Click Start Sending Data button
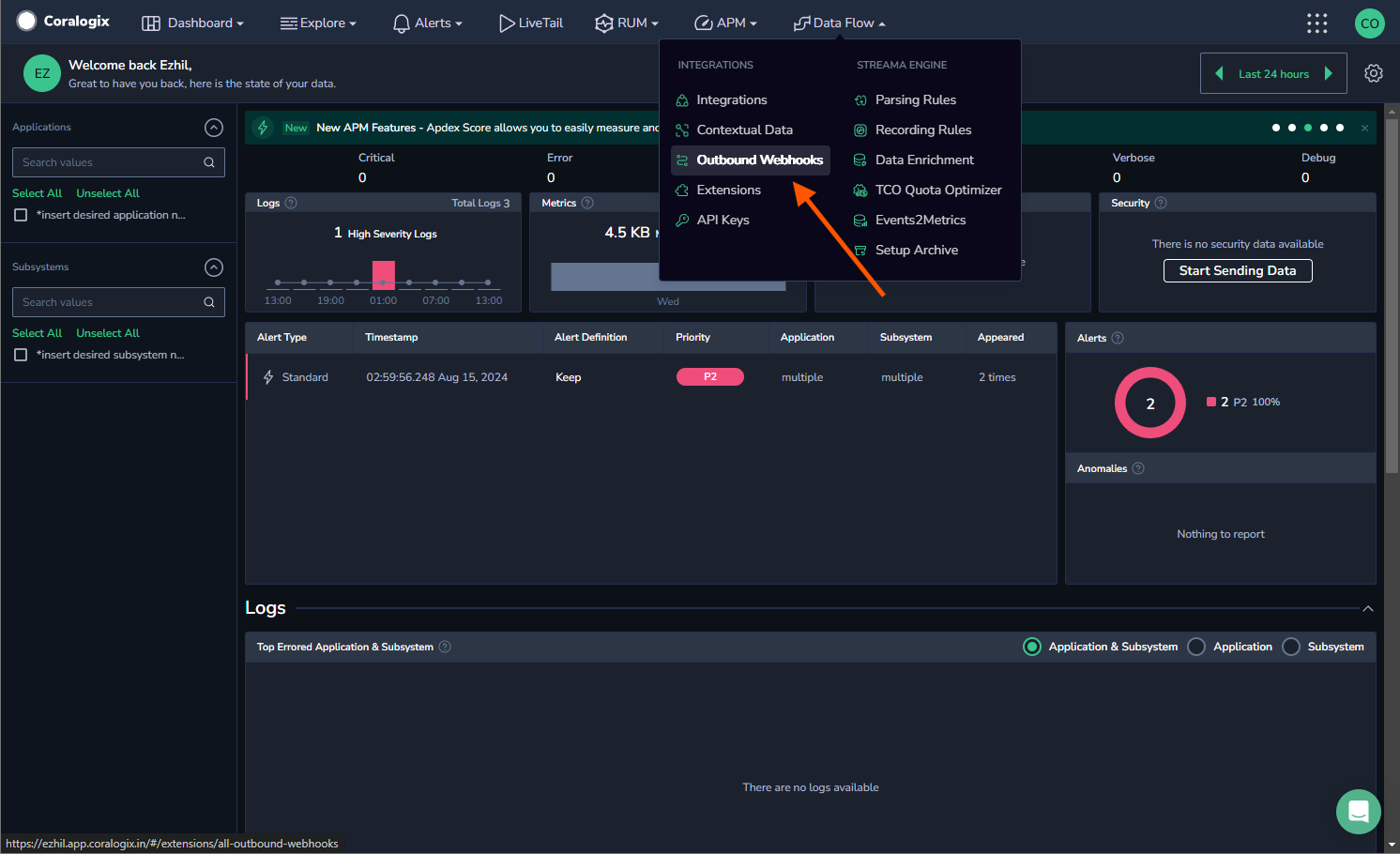The image size is (1400, 854). point(1238,270)
